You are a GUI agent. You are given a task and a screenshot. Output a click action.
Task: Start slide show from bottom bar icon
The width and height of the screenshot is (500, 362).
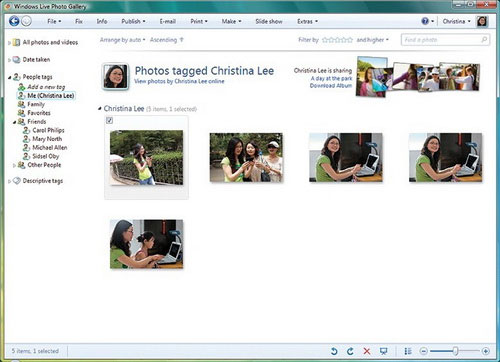coord(384,351)
